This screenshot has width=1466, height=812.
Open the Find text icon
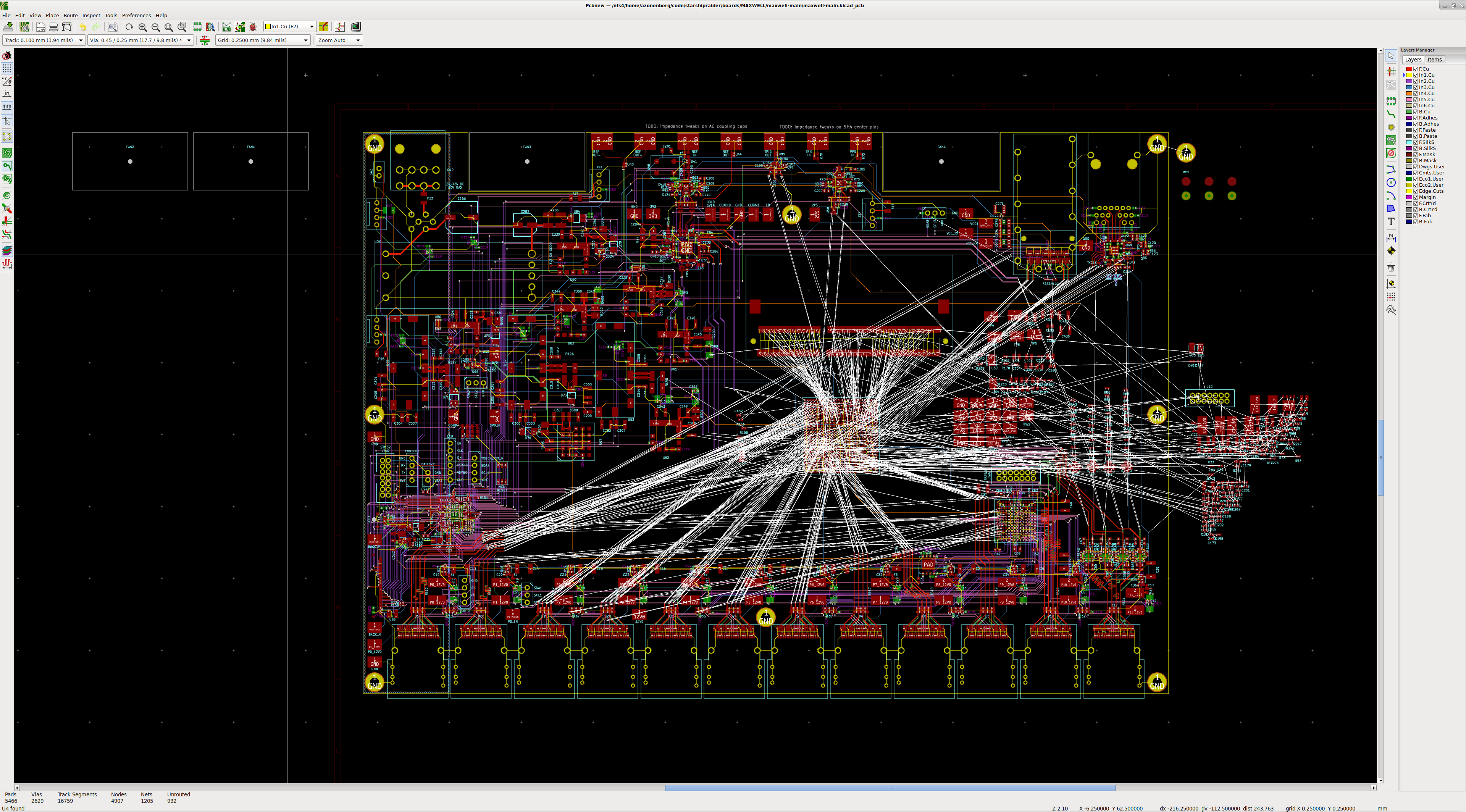(113, 27)
